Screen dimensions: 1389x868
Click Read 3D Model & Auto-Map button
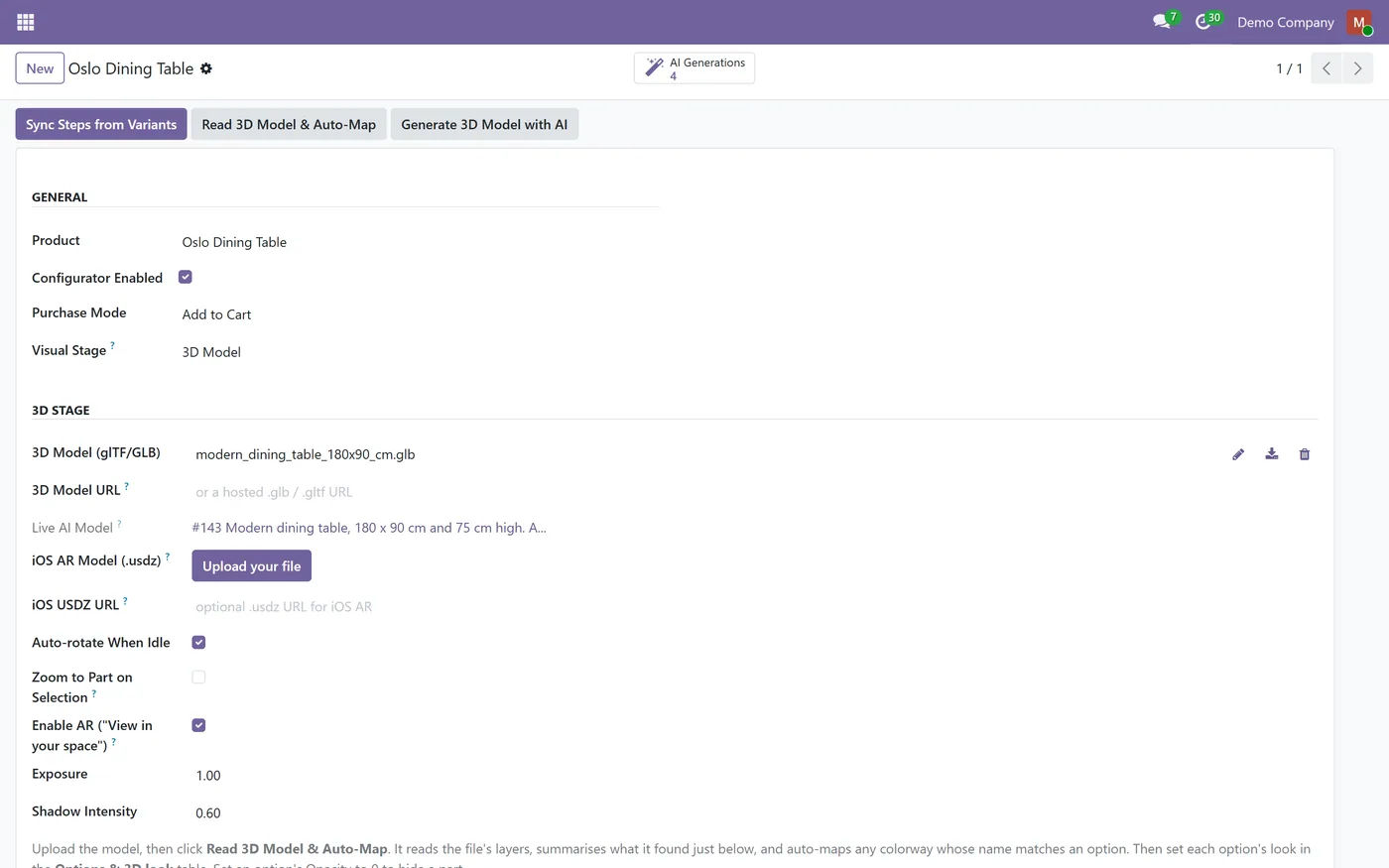point(289,124)
